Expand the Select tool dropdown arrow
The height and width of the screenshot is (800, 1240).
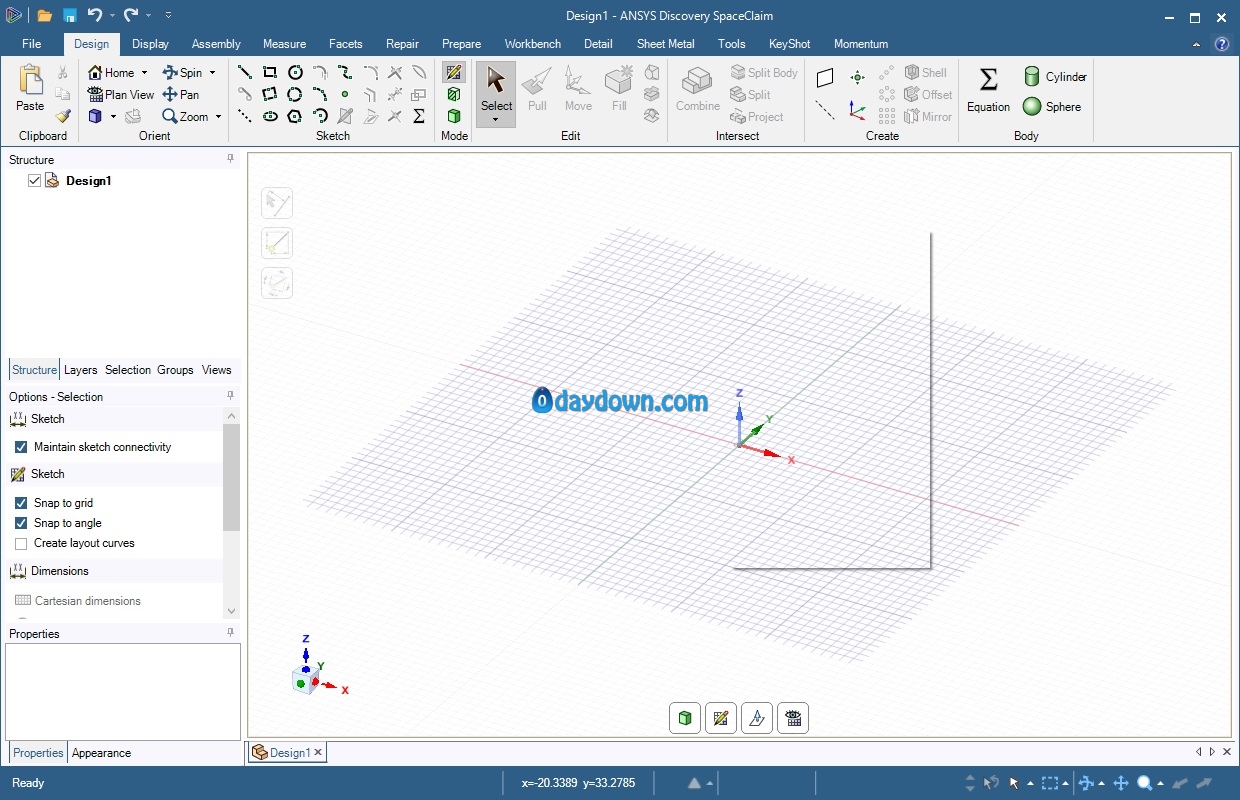496,120
